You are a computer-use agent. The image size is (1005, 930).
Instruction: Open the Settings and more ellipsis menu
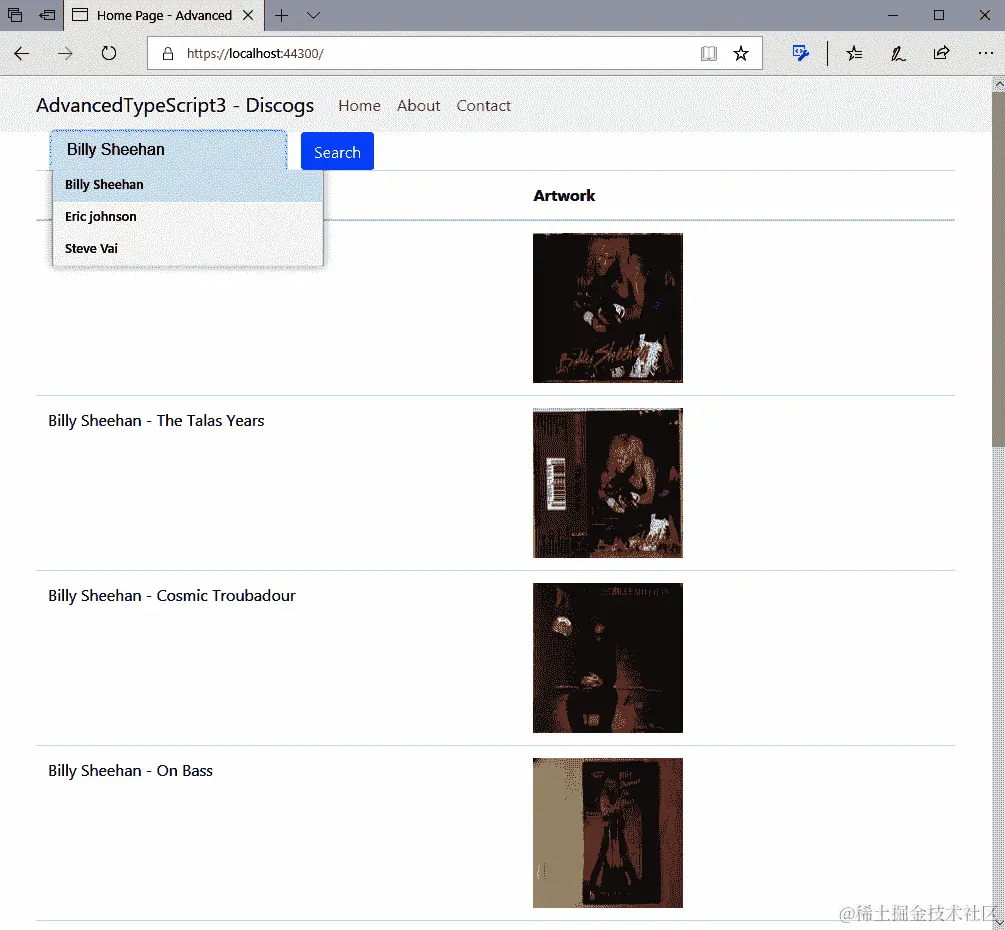click(x=985, y=53)
